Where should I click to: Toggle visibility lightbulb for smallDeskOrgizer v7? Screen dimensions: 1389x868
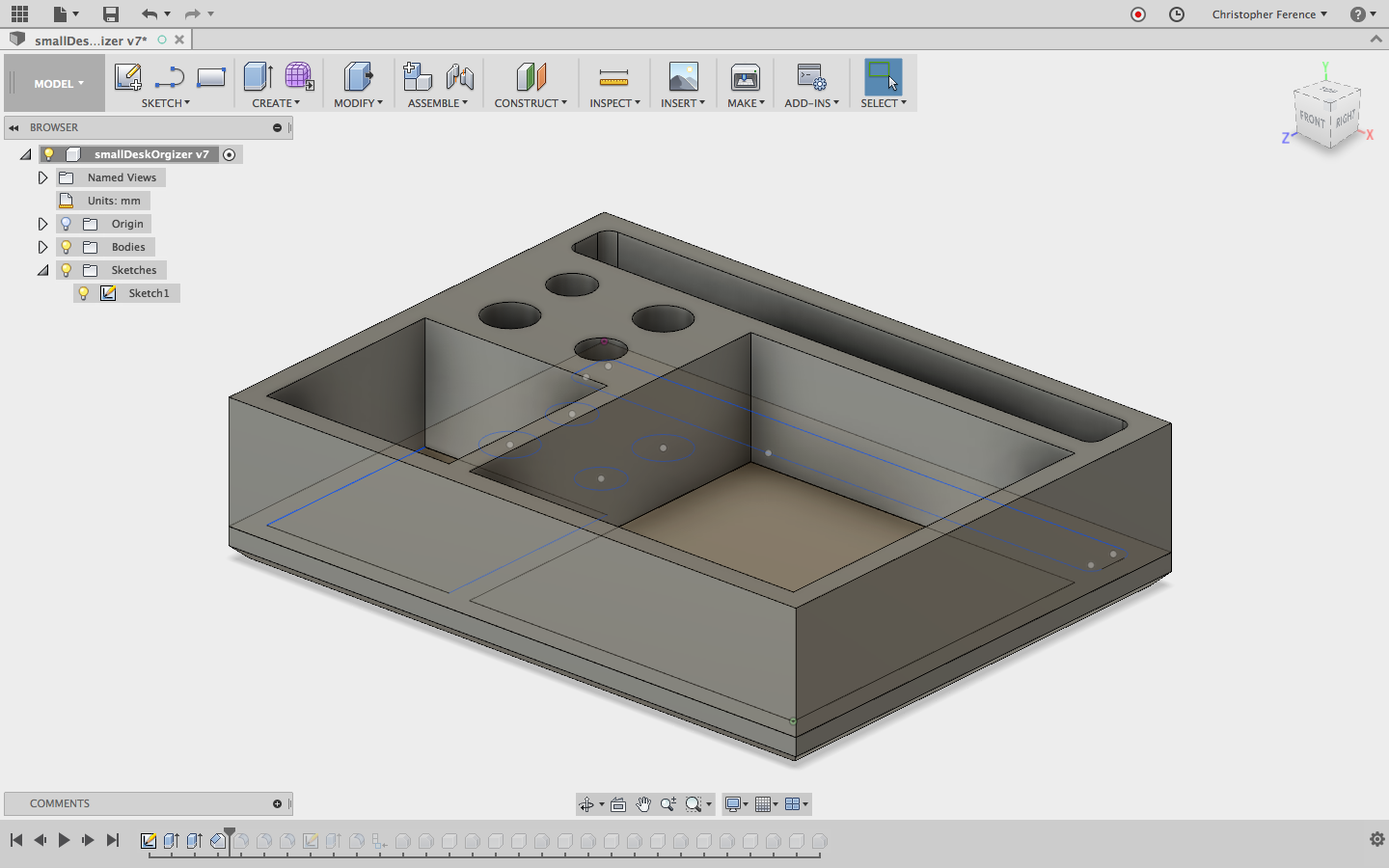pos(49,154)
